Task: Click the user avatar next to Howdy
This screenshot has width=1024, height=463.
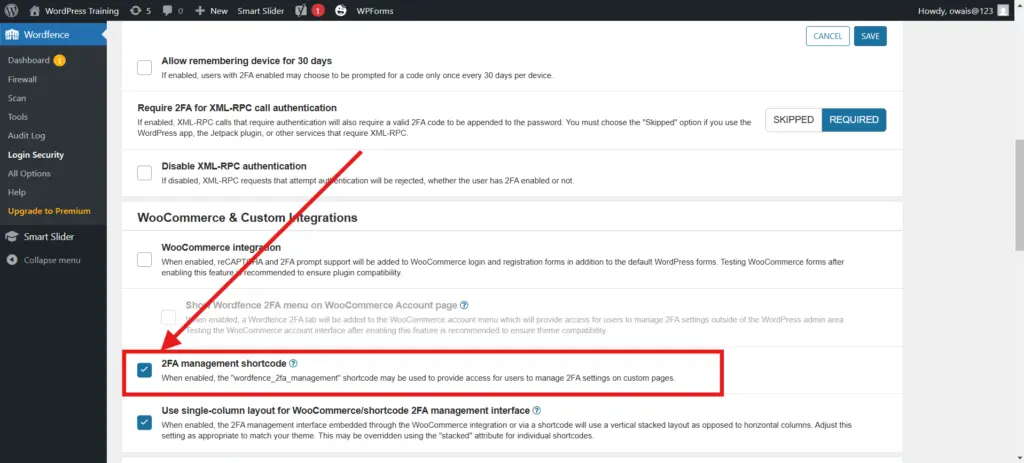Action: [1003, 10]
